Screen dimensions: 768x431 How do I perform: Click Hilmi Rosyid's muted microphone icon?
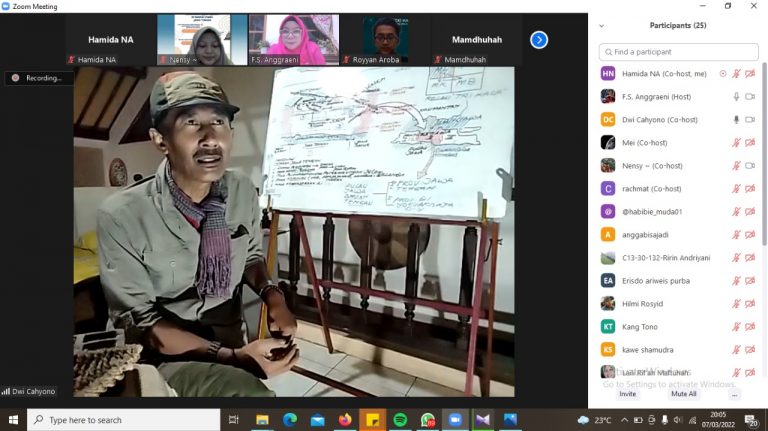click(736, 304)
